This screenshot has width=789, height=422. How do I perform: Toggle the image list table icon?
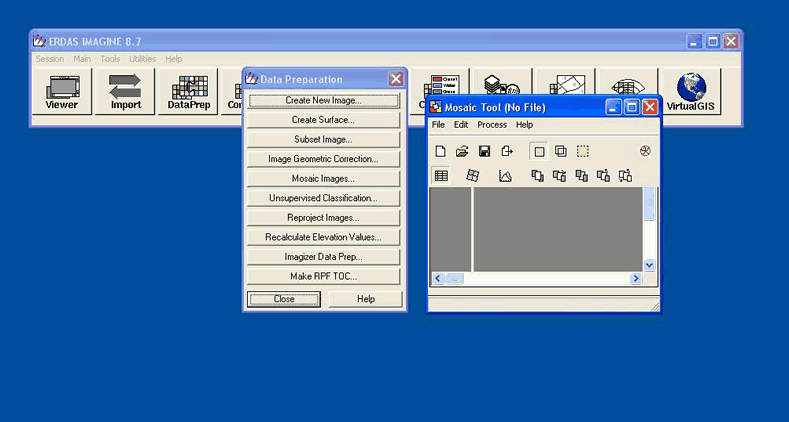441,176
